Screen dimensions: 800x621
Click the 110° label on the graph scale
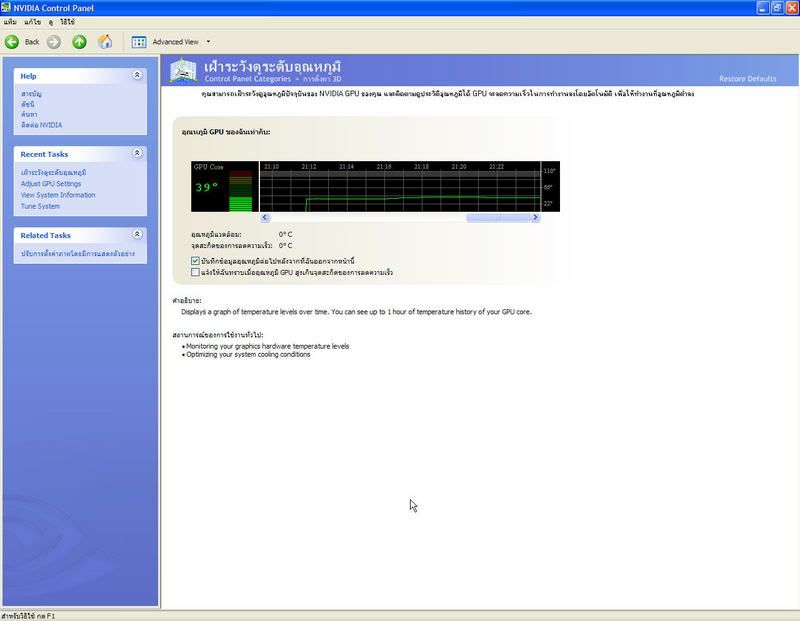click(549, 171)
